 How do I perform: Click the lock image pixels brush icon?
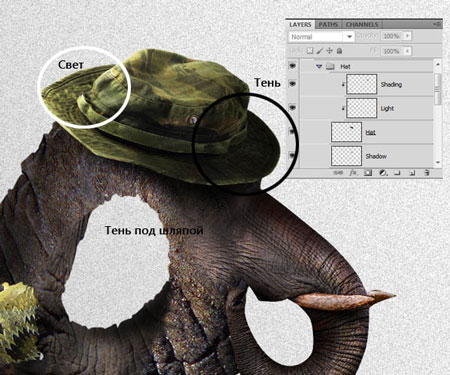pos(320,51)
